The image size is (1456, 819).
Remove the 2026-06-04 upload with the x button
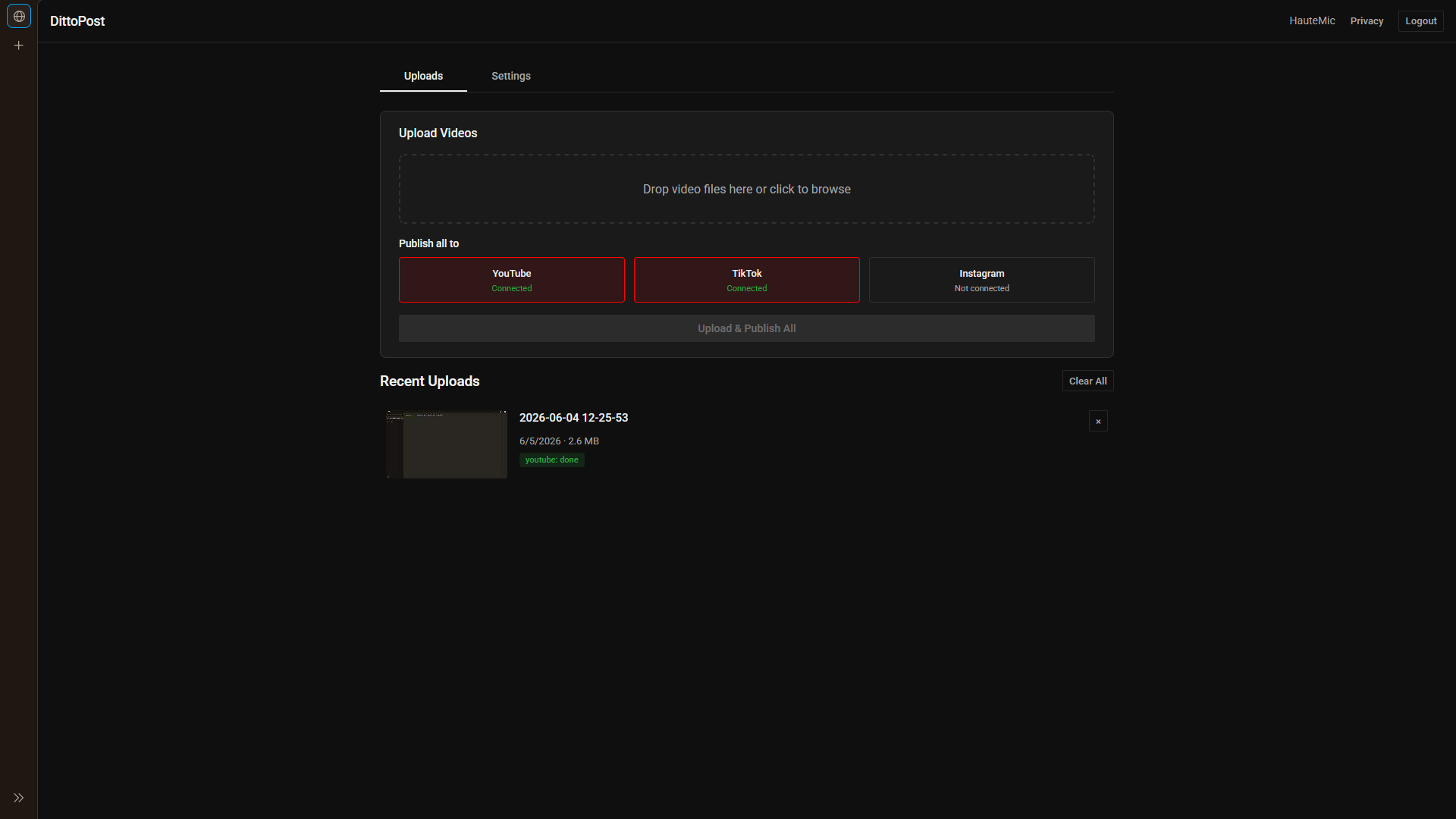1098,421
